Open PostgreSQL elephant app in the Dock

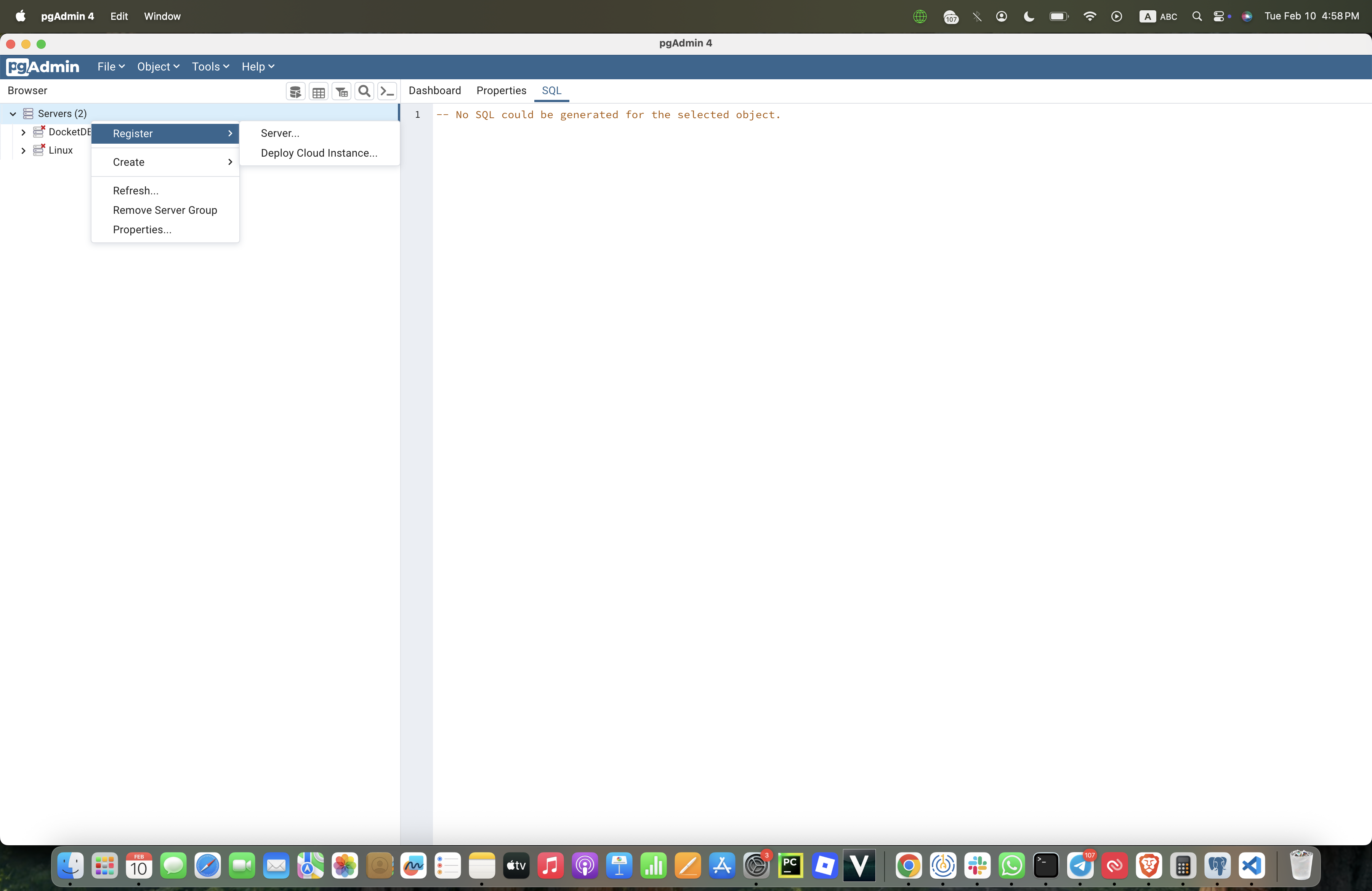pos(1217,865)
